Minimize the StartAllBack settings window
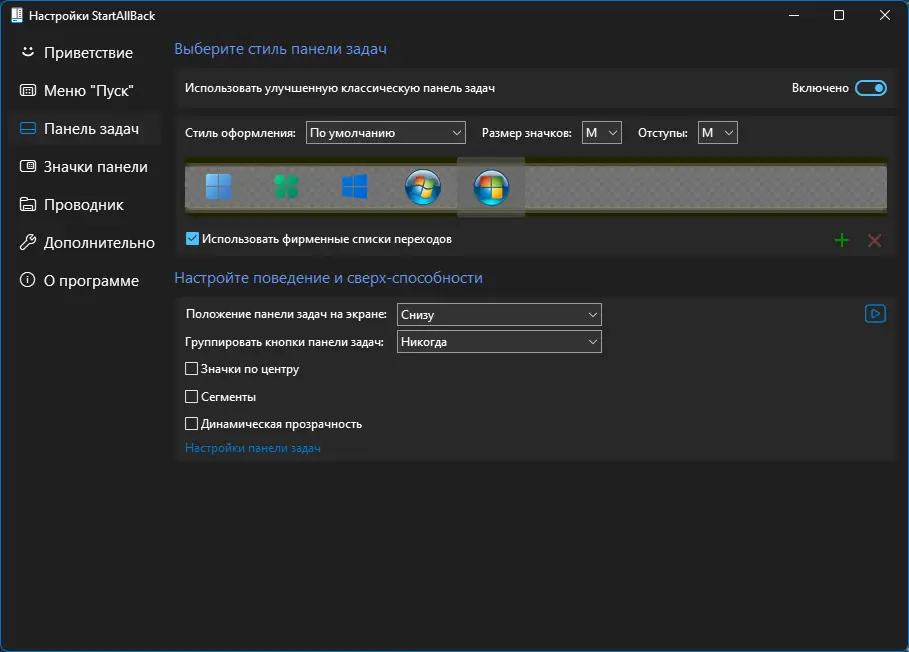 coord(794,16)
